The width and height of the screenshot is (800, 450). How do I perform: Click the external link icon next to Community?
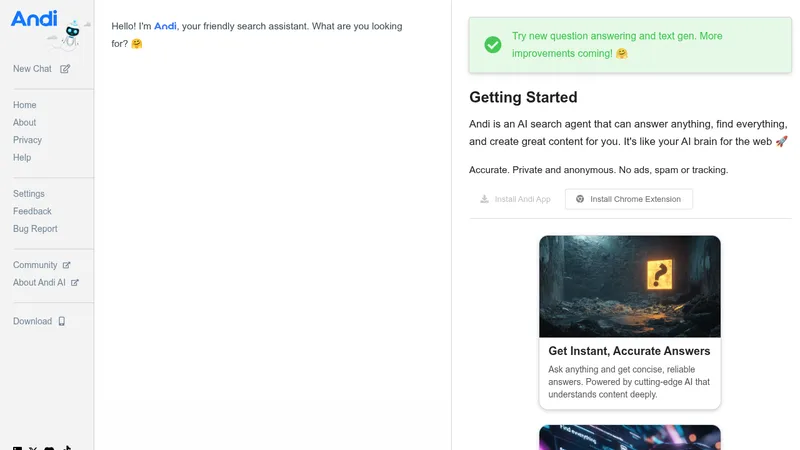tap(66, 265)
